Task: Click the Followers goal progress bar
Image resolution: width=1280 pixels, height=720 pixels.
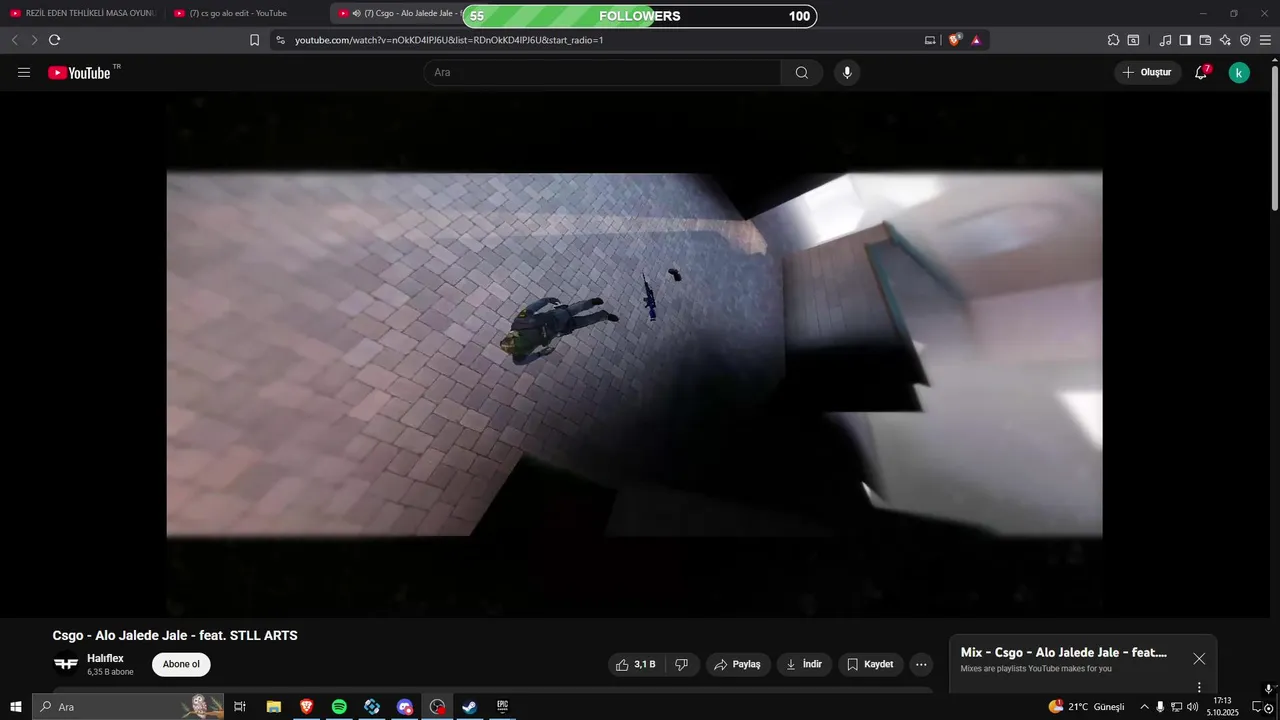Action: pos(640,16)
